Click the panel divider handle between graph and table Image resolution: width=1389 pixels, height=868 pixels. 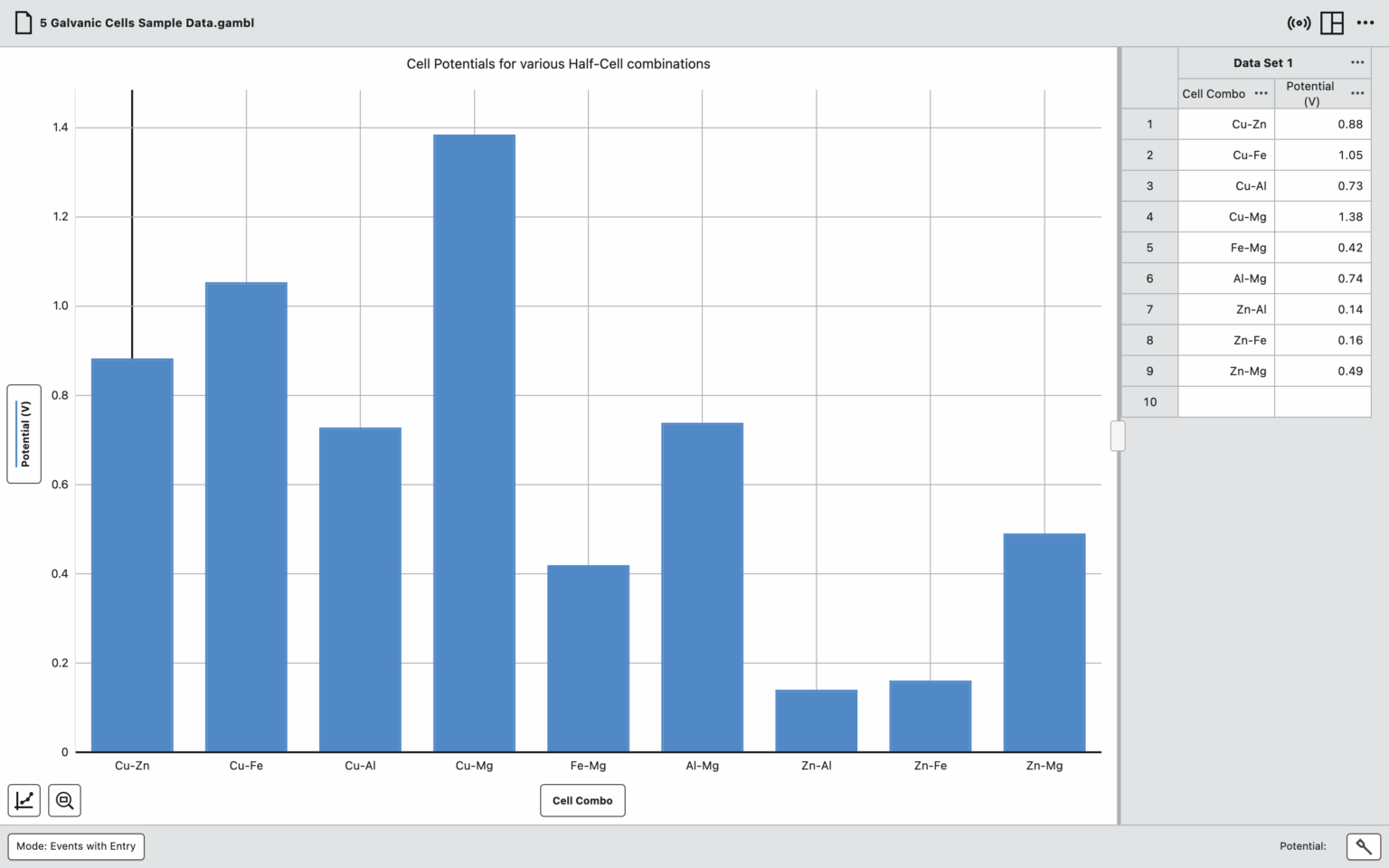coord(1118,436)
